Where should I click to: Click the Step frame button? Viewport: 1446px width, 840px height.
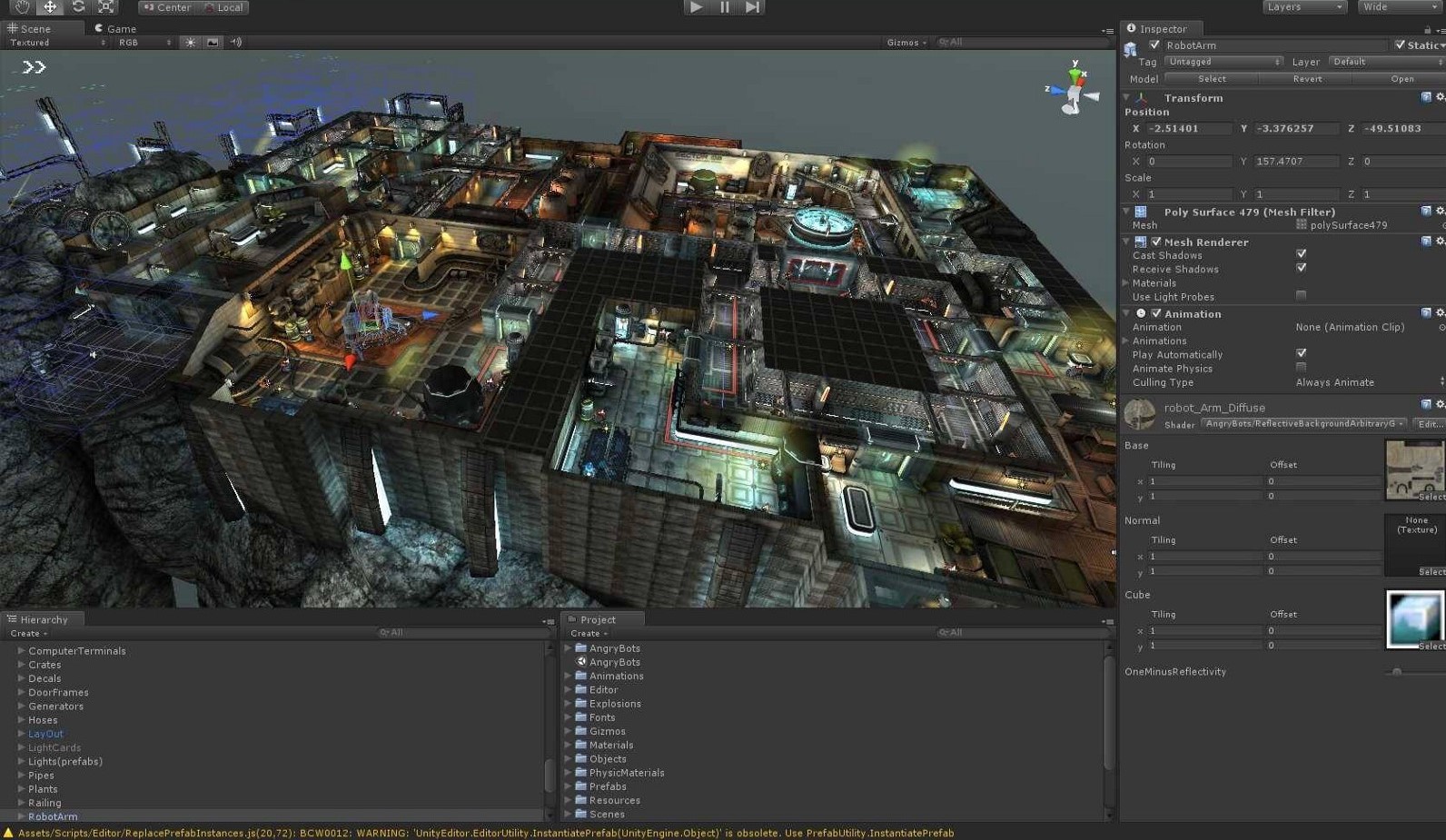click(x=753, y=6)
